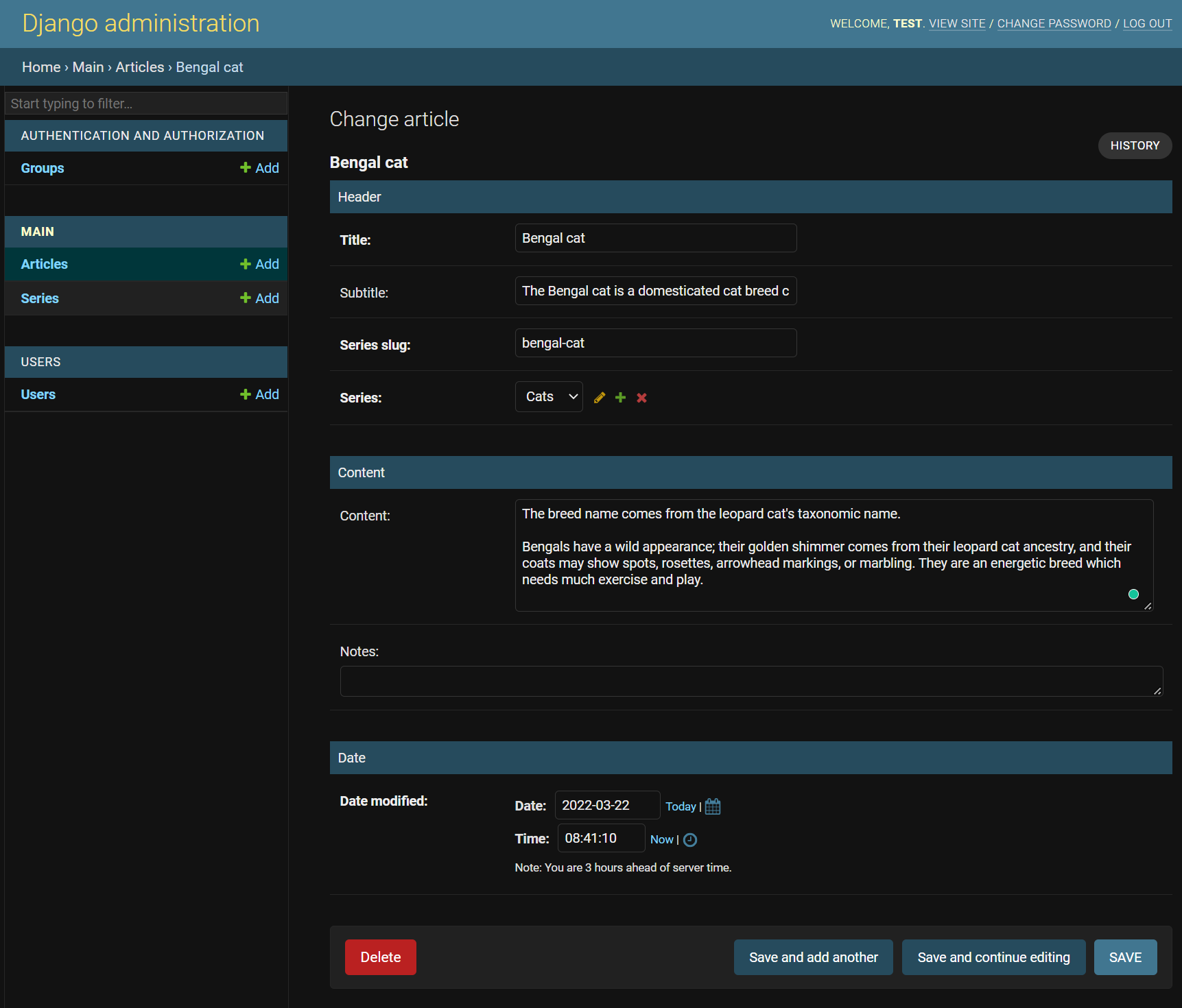This screenshot has width=1182, height=1008.
Task: Click the green Grammarly dot in Content box
Action: (1133, 595)
